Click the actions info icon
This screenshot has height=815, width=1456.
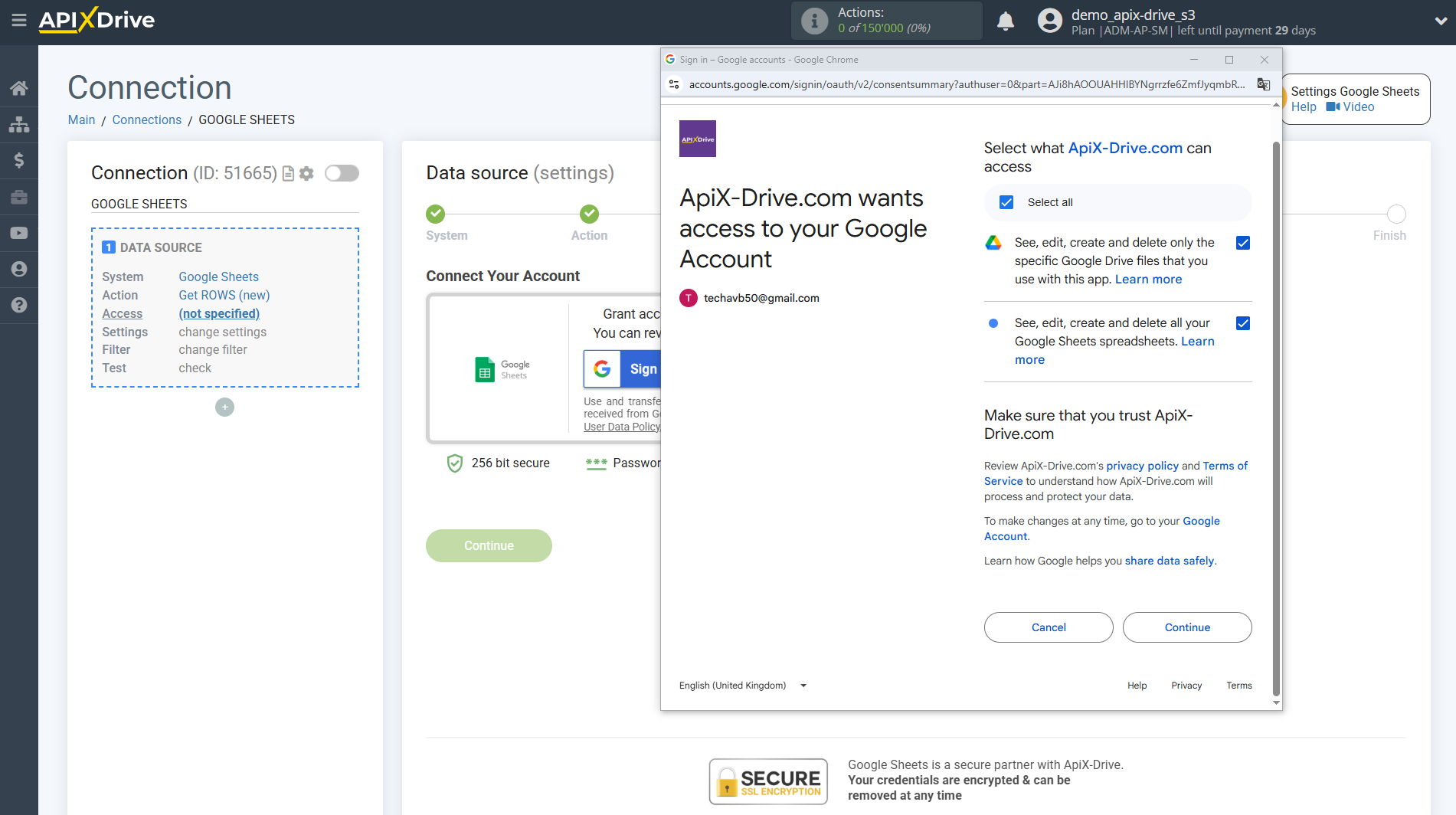pyautogui.click(x=814, y=21)
